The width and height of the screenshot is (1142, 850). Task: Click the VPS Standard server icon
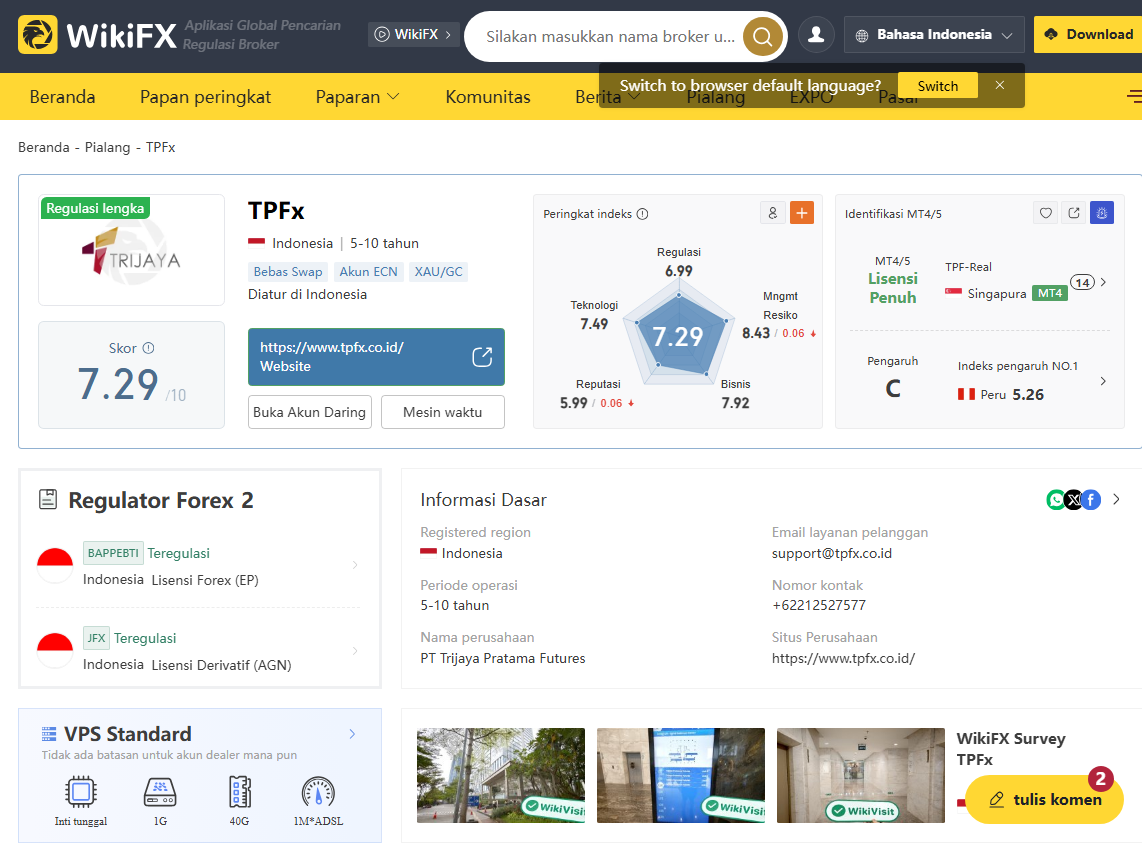pos(49,733)
